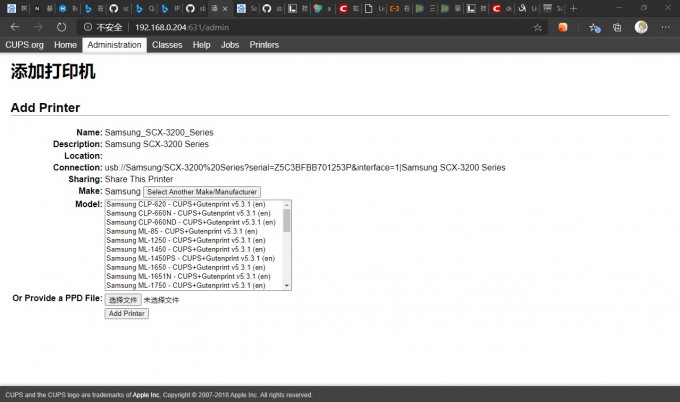Open a new browser tab

pos(573,8)
